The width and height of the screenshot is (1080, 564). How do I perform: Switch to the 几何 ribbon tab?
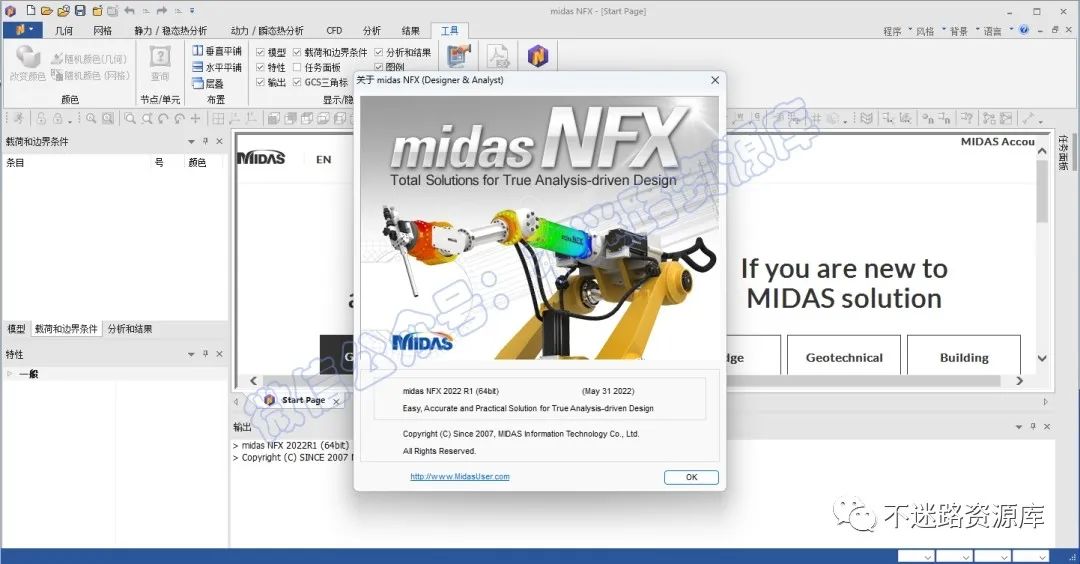click(64, 31)
